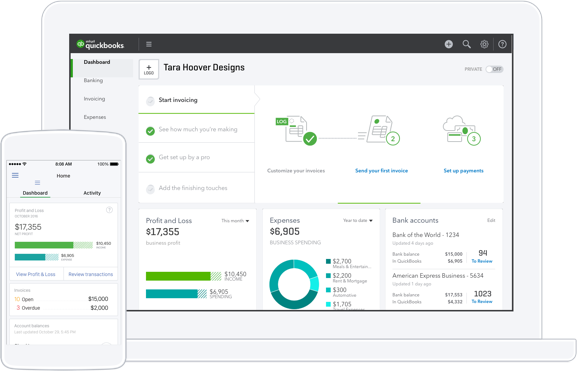Click the plus Create icon in top bar
Viewport: 577px width, 372px height.
(x=449, y=44)
